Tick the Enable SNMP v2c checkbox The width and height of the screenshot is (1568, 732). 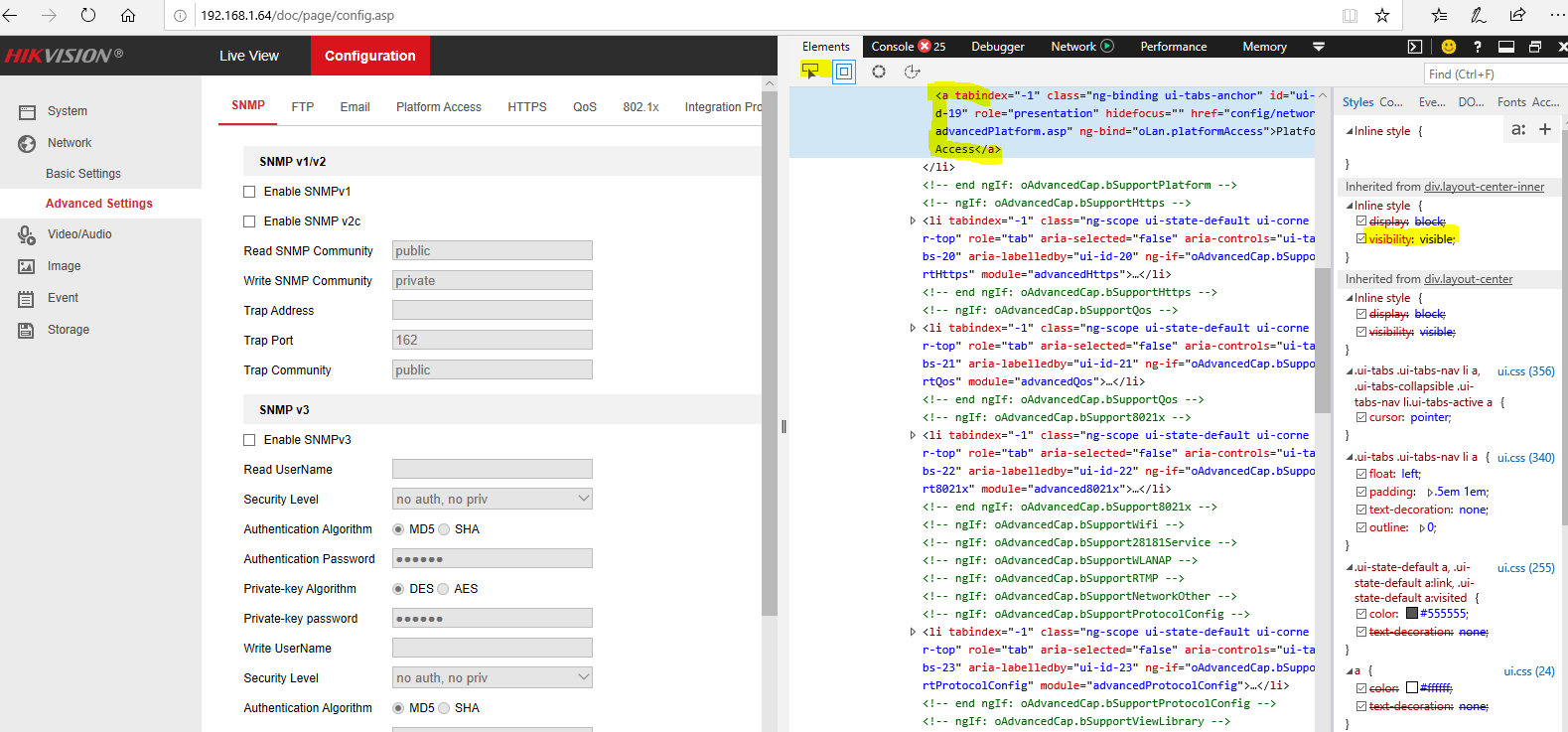pyautogui.click(x=249, y=221)
